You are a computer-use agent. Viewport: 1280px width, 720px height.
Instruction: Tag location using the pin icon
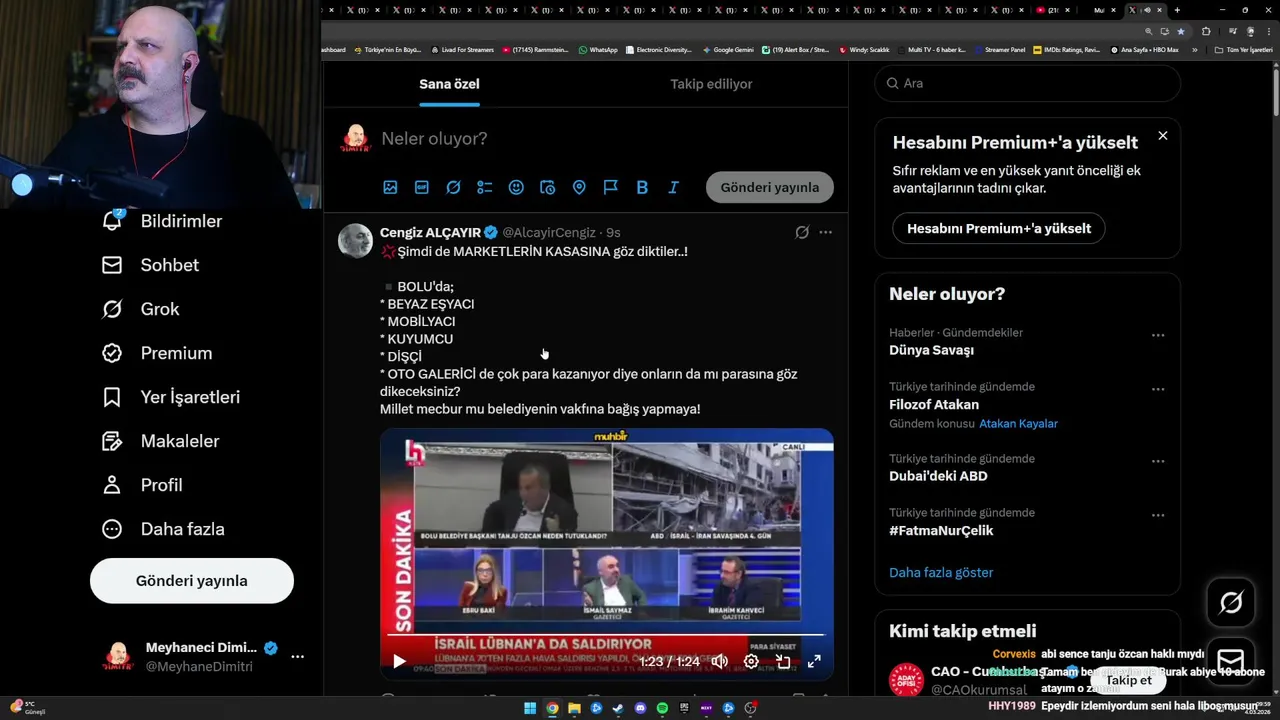[x=579, y=187]
